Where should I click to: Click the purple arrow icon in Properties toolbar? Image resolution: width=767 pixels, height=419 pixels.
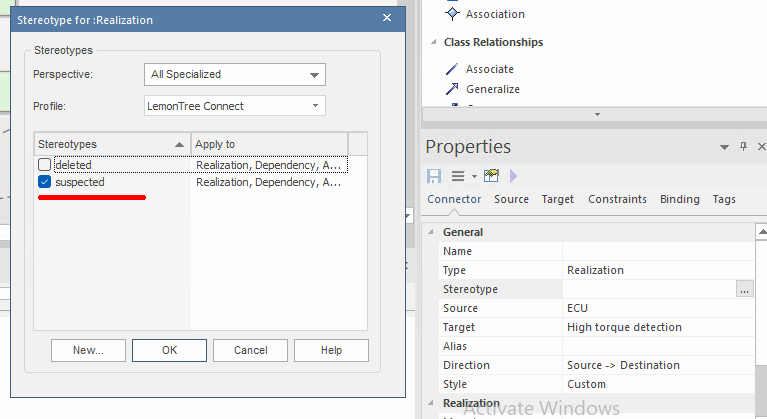tap(513, 176)
